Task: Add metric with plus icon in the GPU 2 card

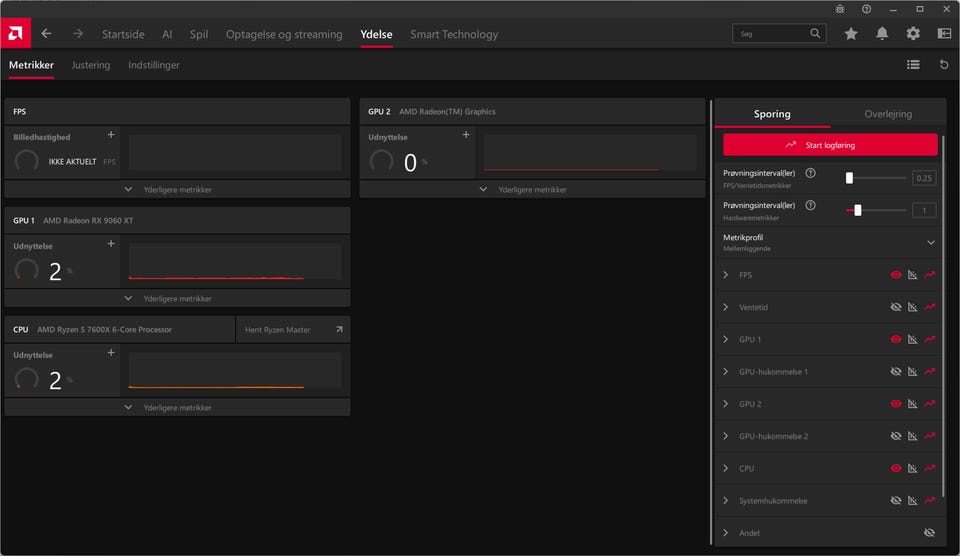Action: [465, 135]
